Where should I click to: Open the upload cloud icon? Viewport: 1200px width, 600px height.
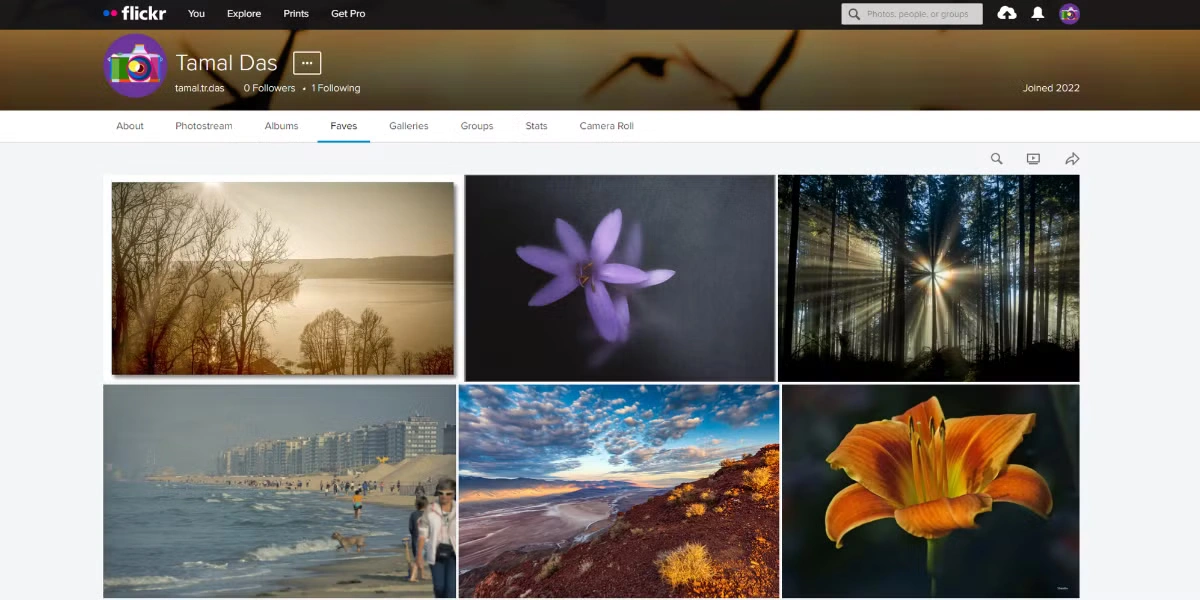(x=1007, y=13)
